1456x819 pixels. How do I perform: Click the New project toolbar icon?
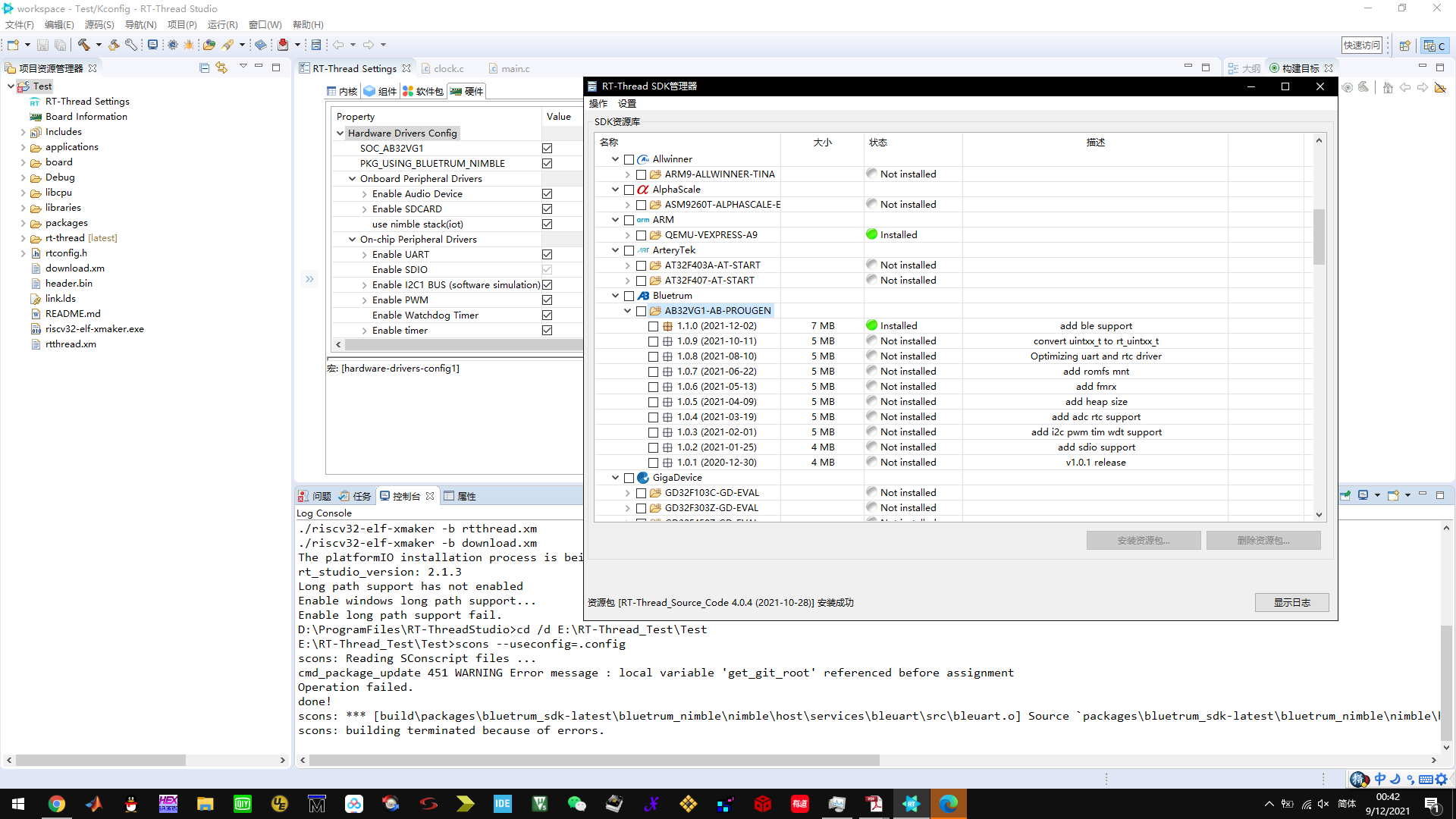[13, 45]
